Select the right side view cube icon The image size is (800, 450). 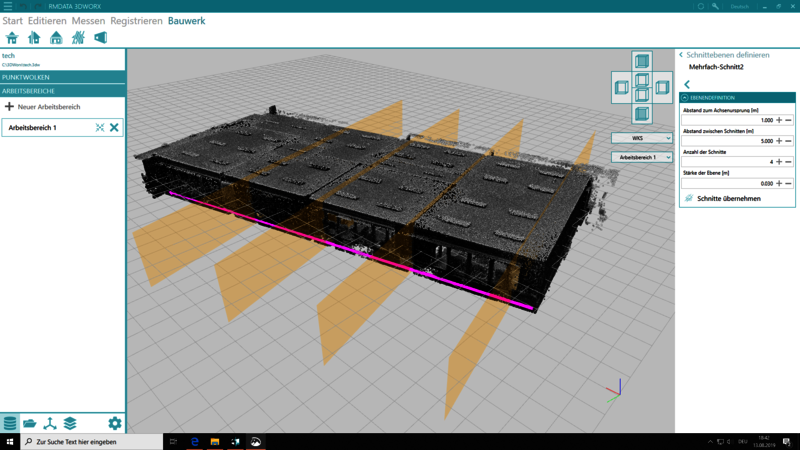(662, 88)
